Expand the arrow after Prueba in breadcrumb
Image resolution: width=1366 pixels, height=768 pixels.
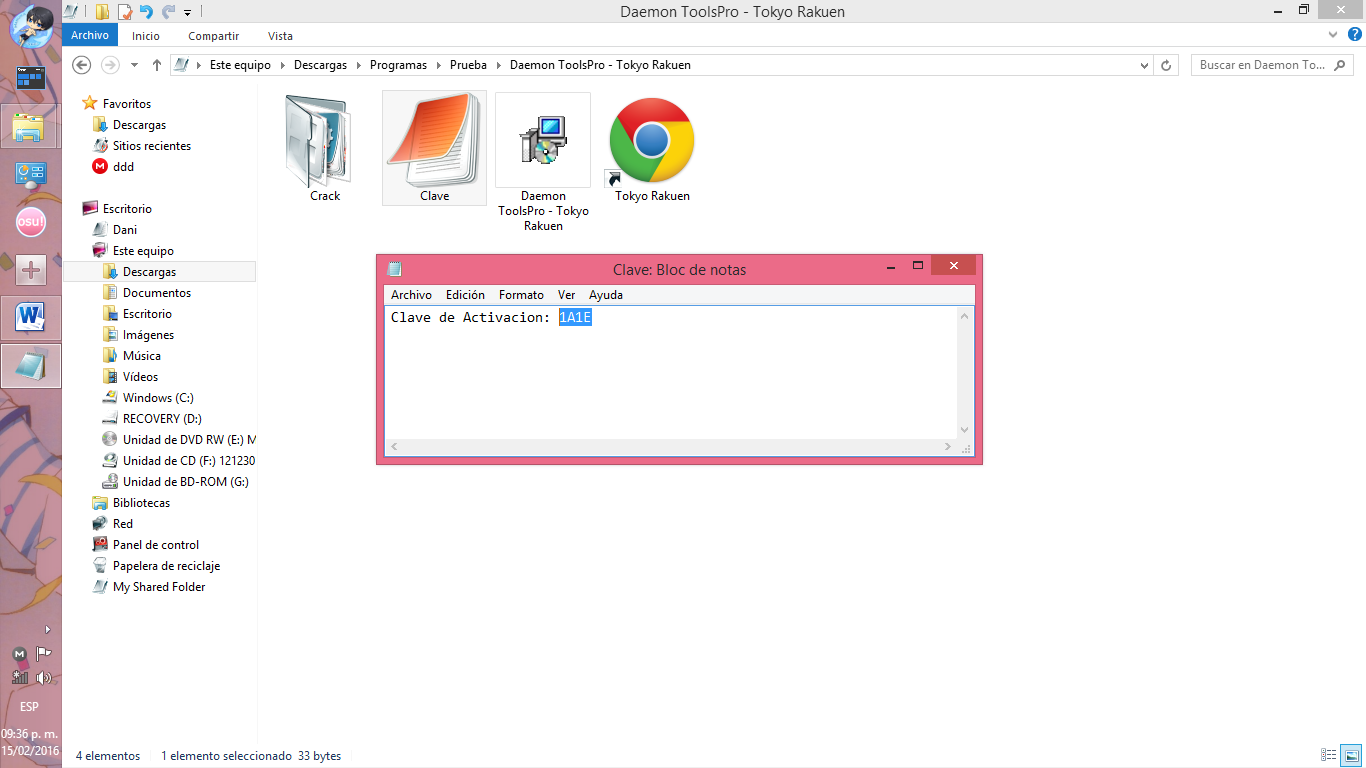[x=498, y=65]
